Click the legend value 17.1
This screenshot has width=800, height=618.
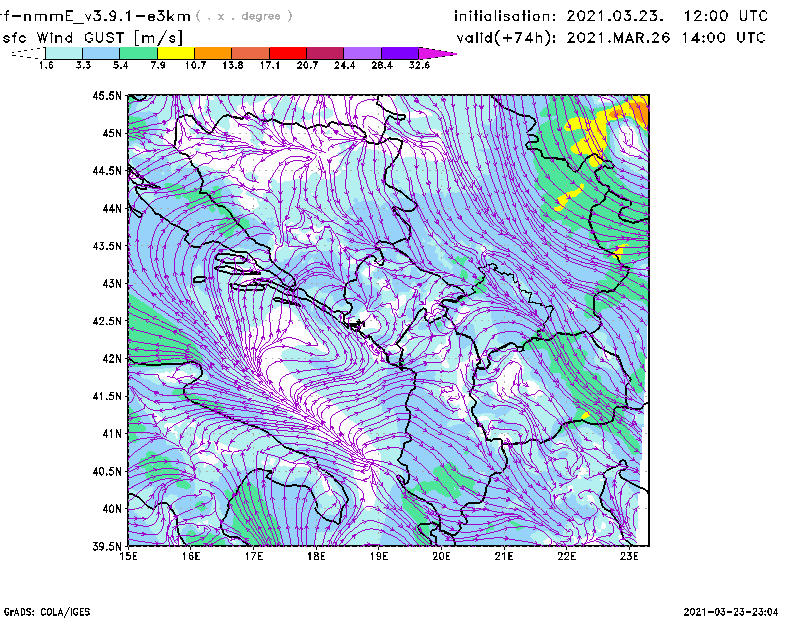pyautogui.click(x=269, y=65)
